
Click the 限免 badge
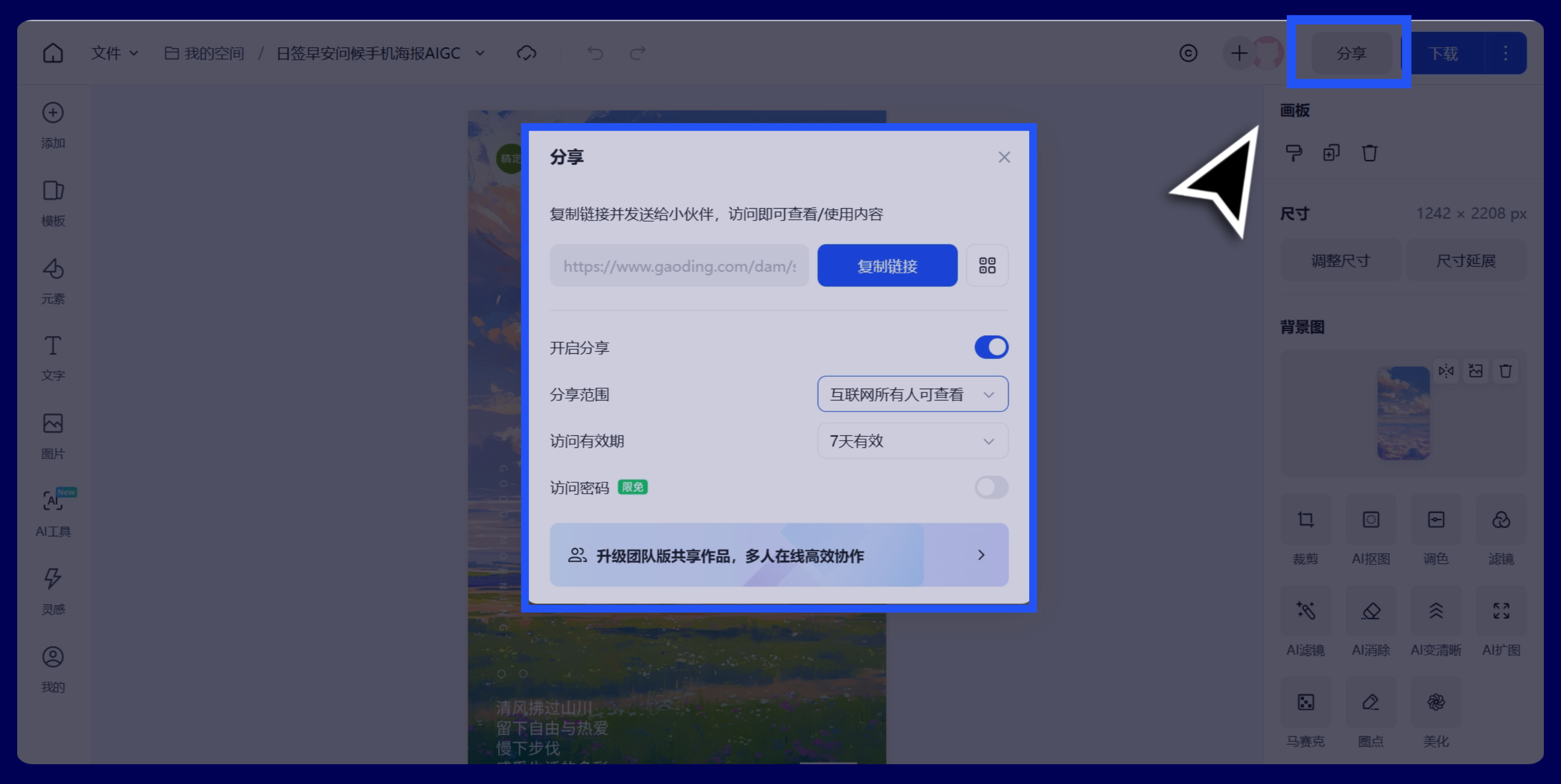[x=633, y=487]
